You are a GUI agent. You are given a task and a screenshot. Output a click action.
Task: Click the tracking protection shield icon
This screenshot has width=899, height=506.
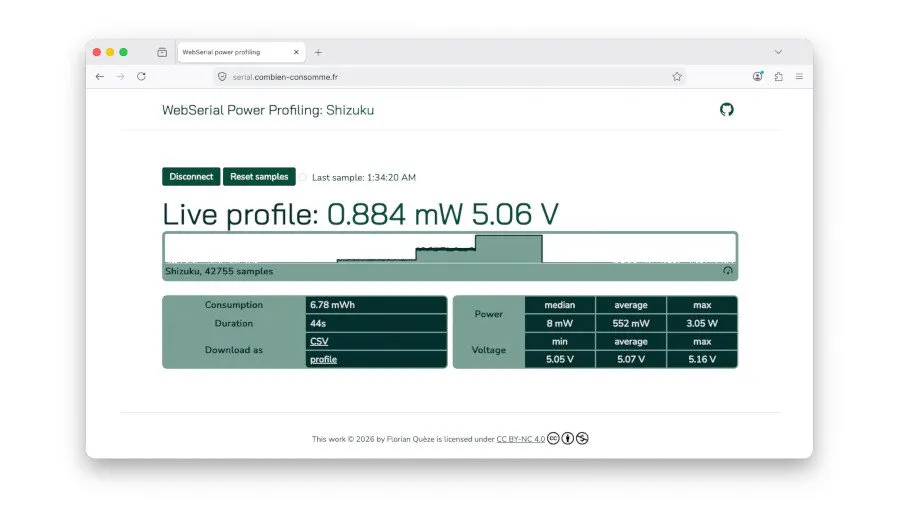[222, 77]
